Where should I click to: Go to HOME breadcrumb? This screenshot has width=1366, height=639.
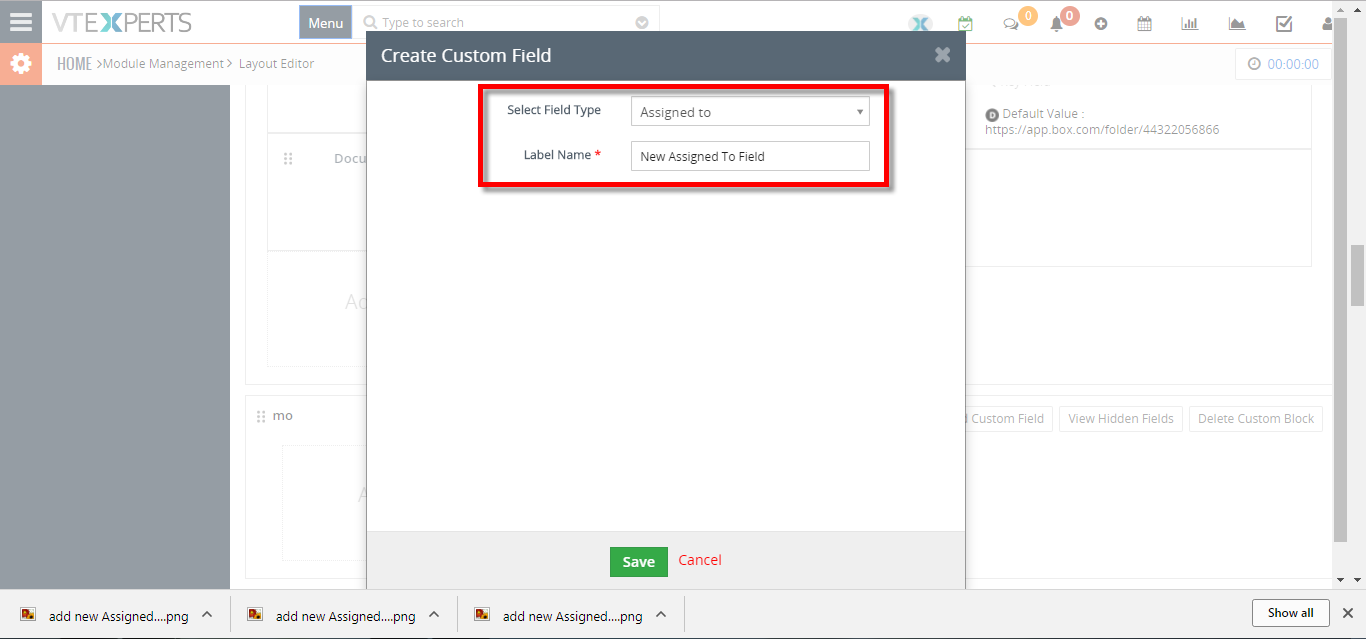point(74,64)
